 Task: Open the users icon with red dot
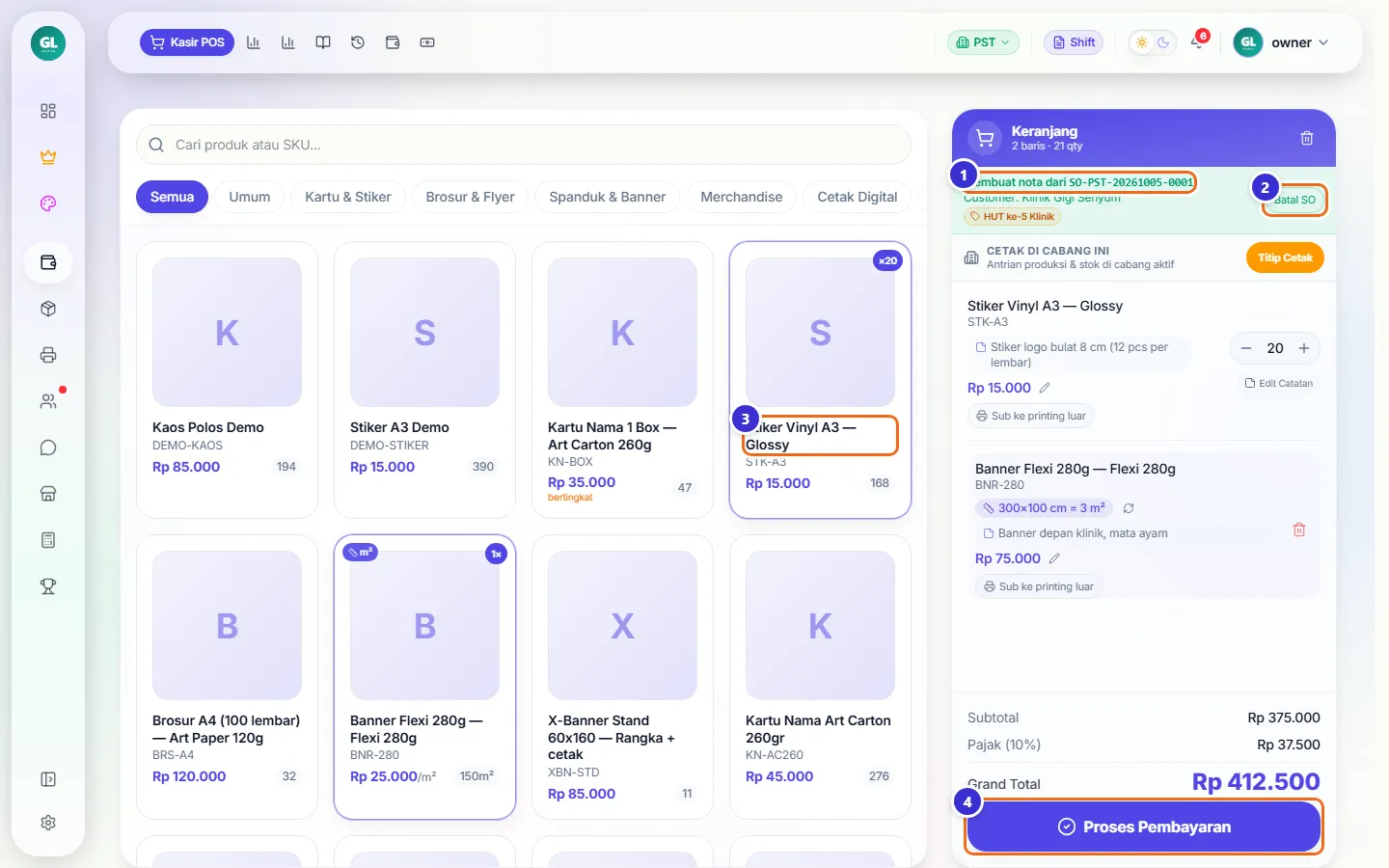(48, 401)
